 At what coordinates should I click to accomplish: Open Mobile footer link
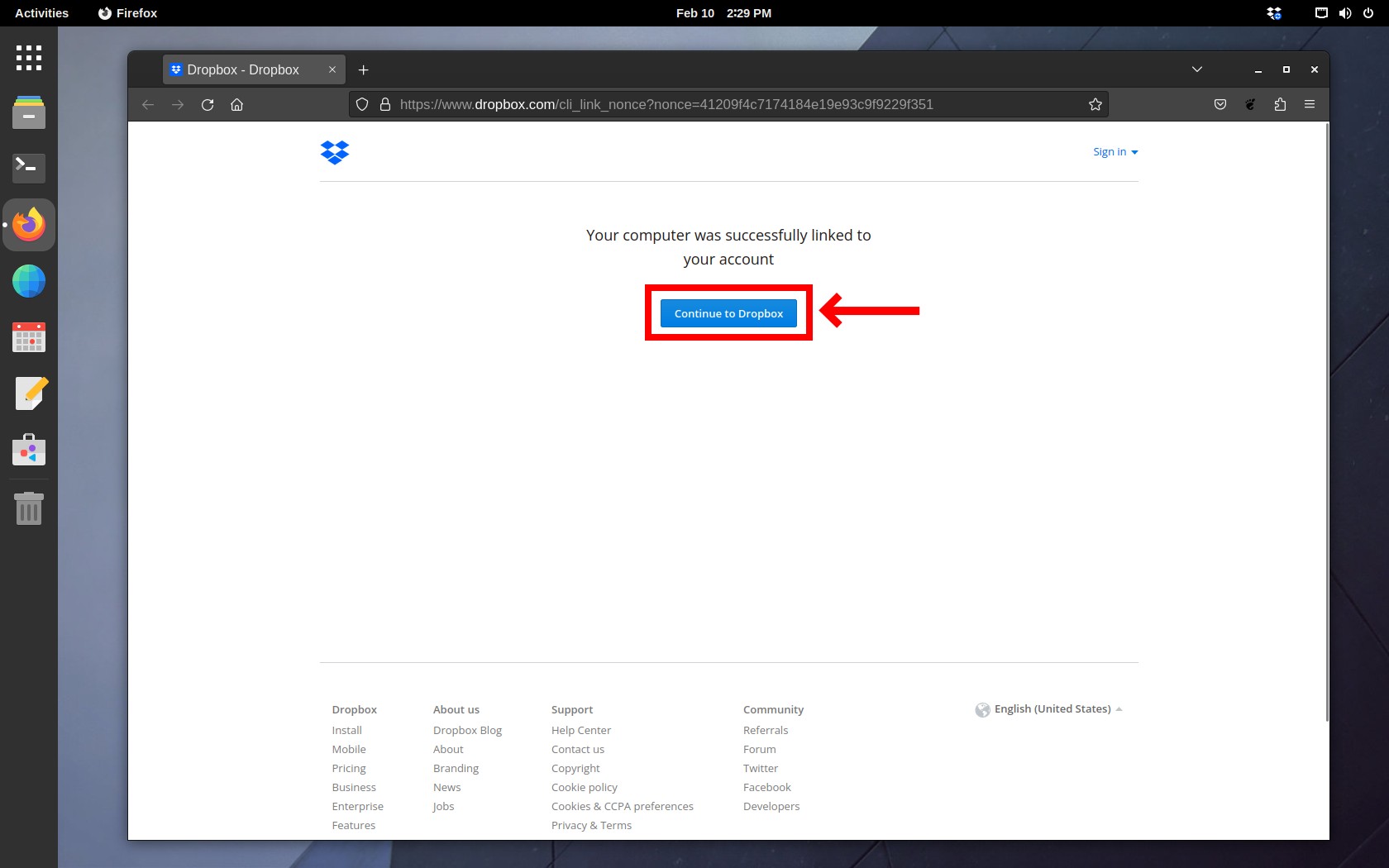coord(349,749)
